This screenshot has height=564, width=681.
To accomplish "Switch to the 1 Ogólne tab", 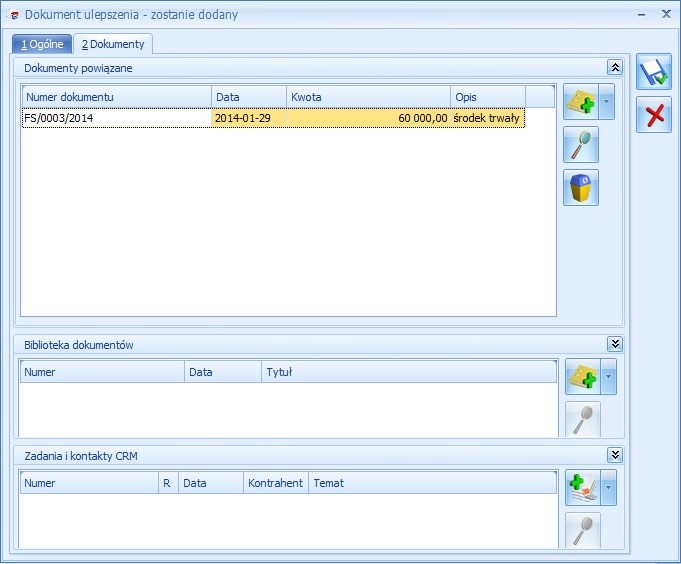I will [42, 44].
